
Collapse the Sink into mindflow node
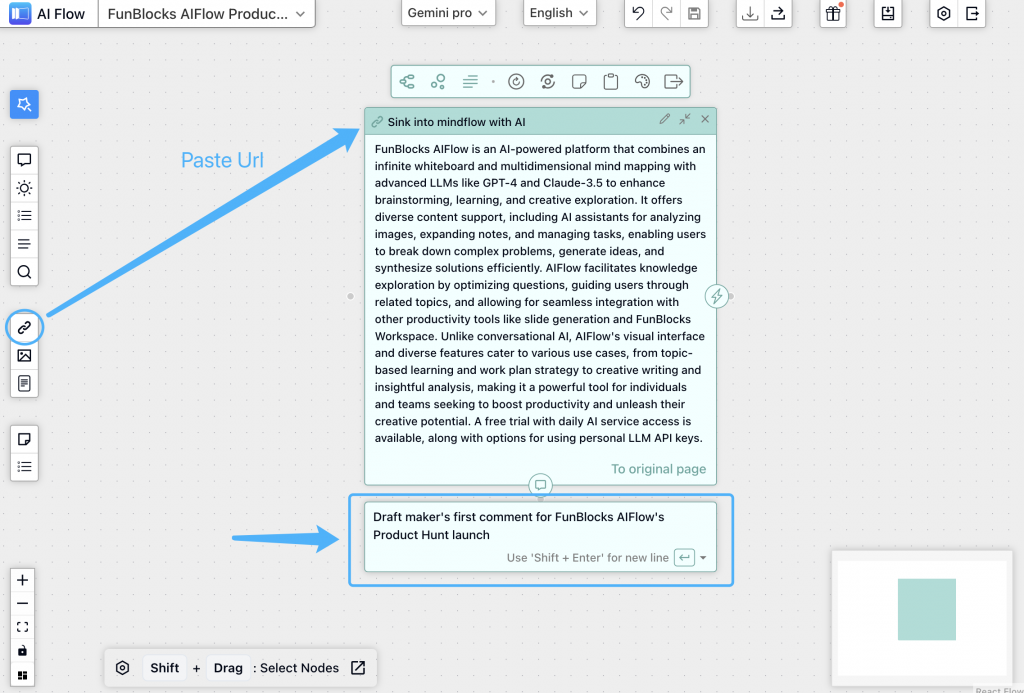click(x=684, y=120)
